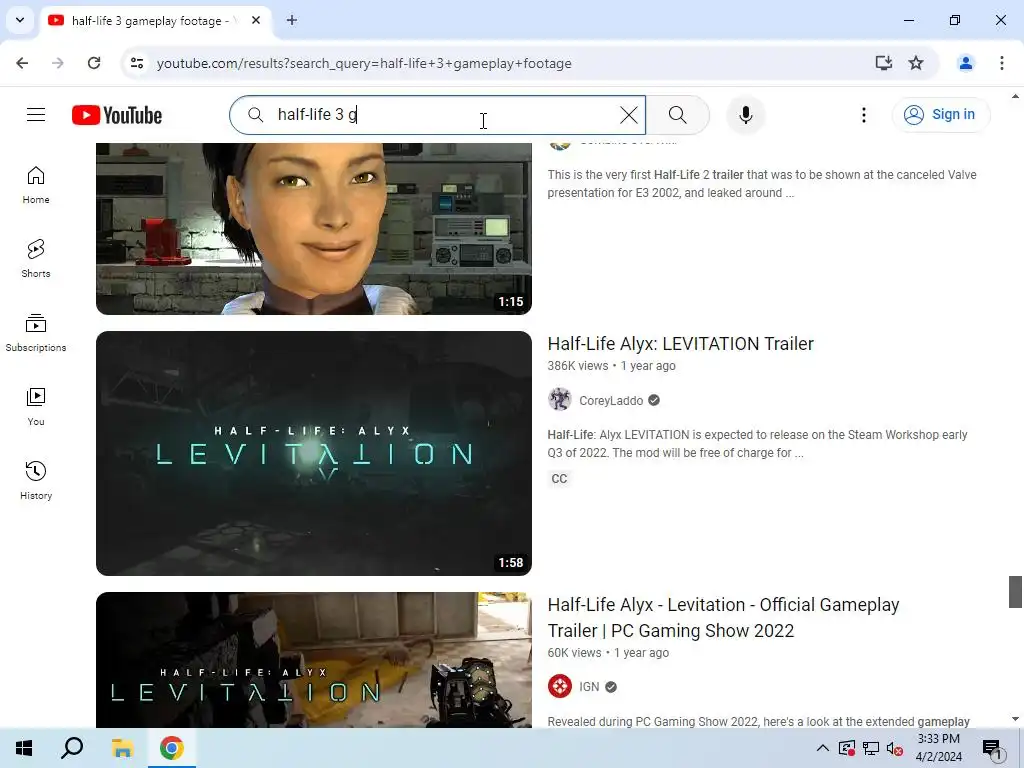Open a new browser tab
Viewport: 1024px width, 768px height.
coord(292,20)
